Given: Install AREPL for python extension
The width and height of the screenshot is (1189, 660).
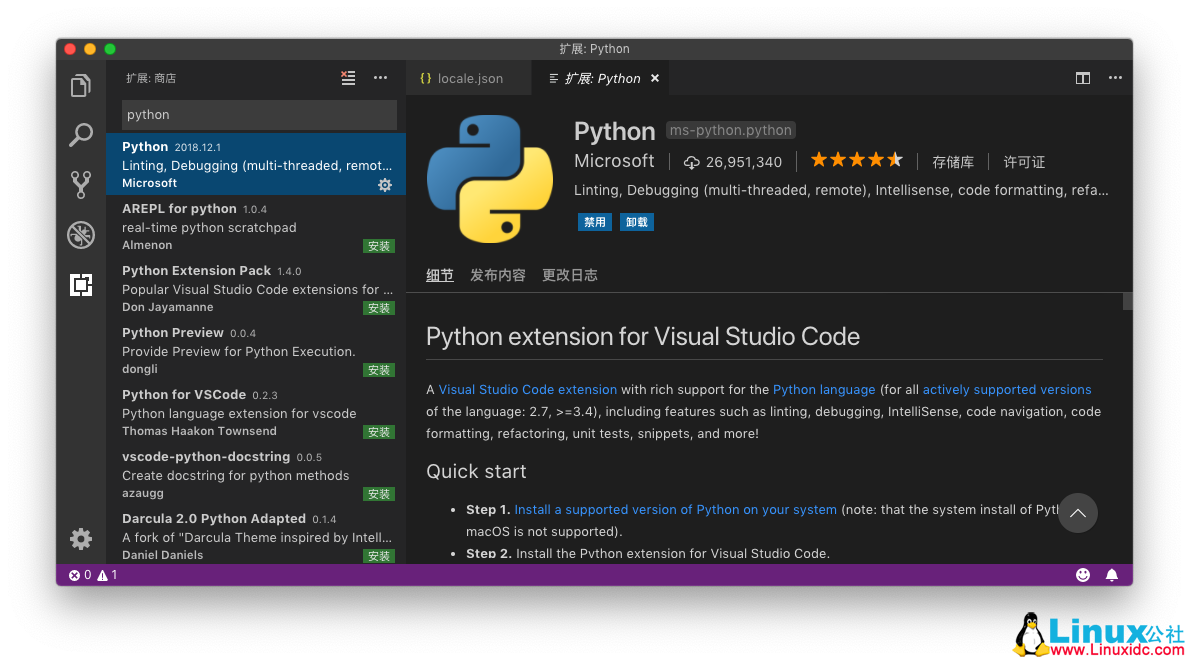Looking at the screenshot, I should [378, 246].
